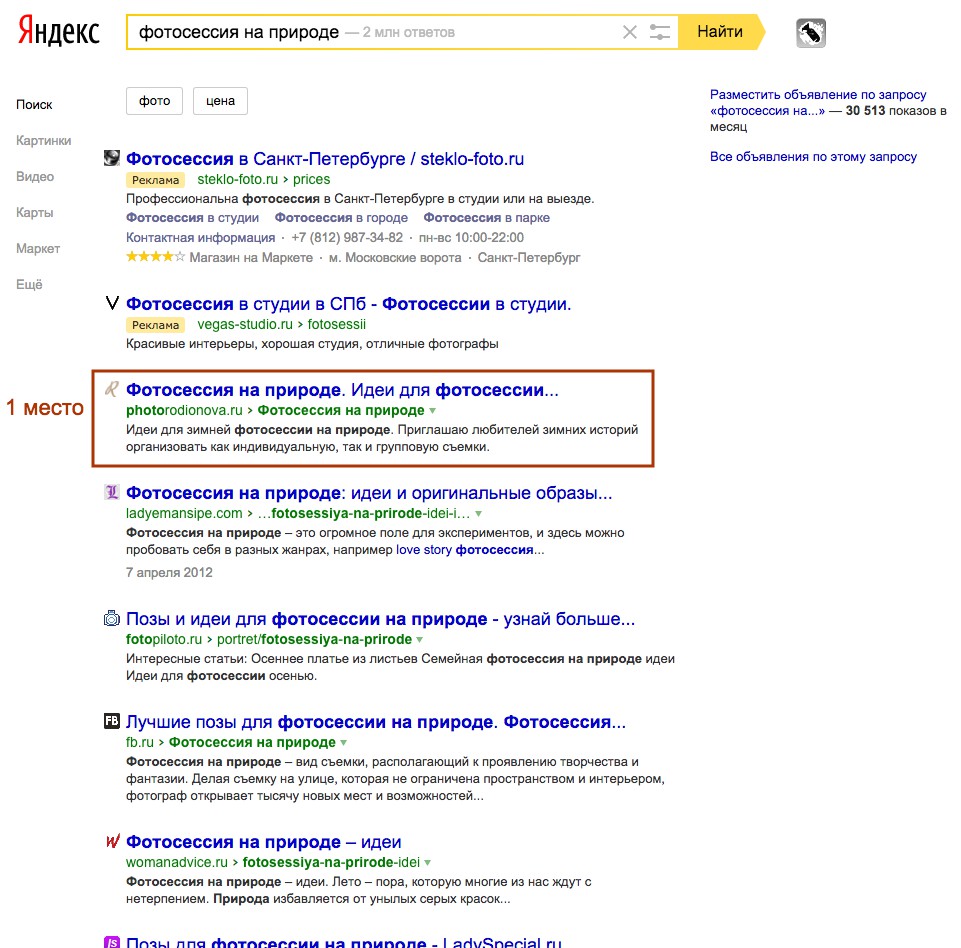
Task: Open the first-place photorodionova result title
Action: point(342,390)
